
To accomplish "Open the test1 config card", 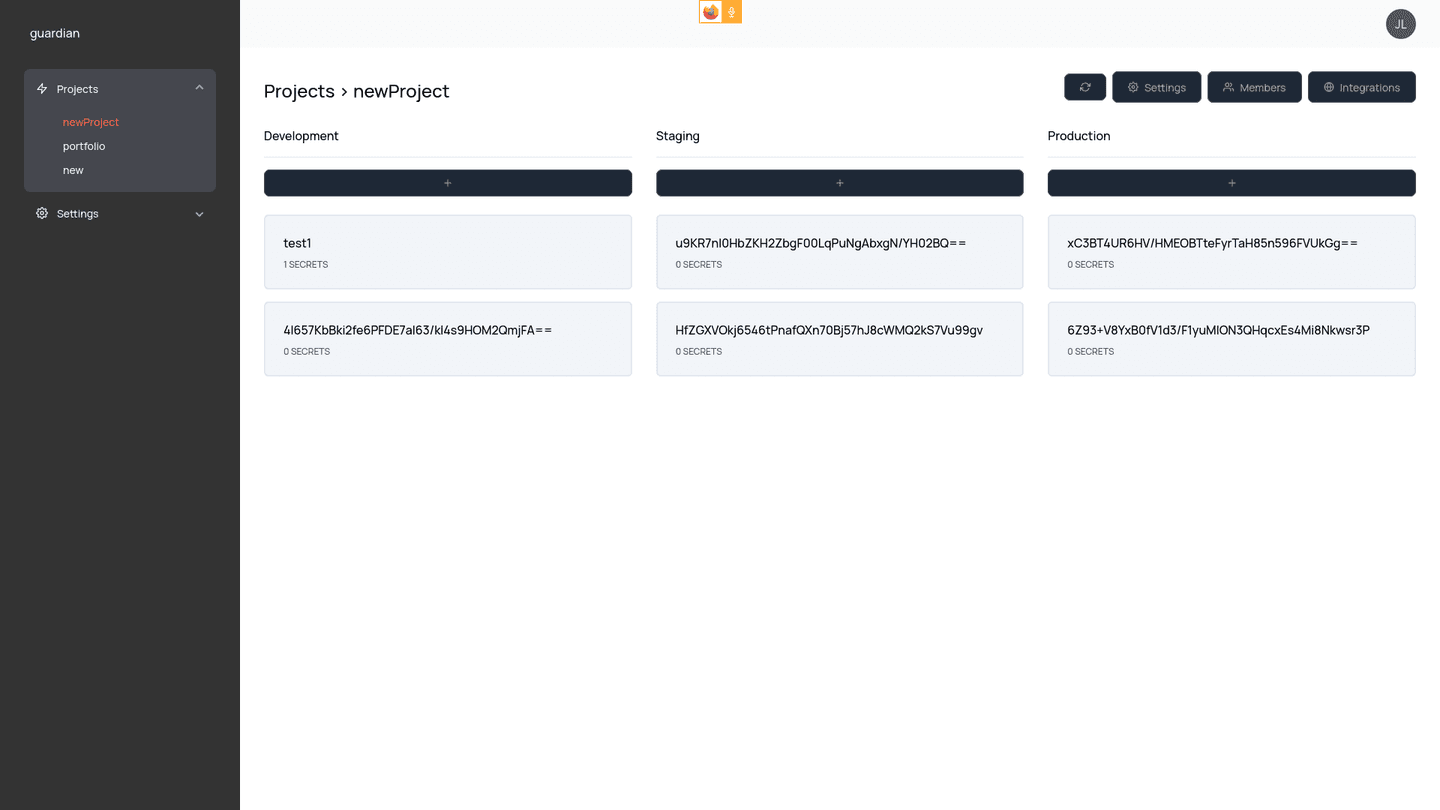I will point(448,252).
